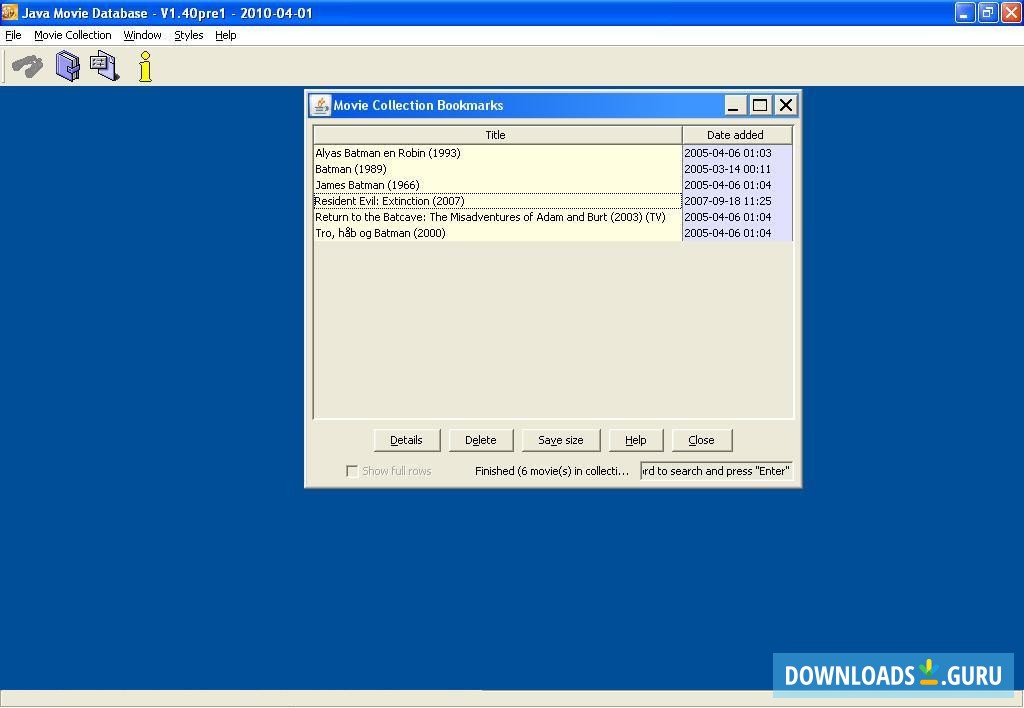Open movie collection via the book toolbar icon
The width and height of the screenshot is (1024, 708).
[x=66, y=66]
